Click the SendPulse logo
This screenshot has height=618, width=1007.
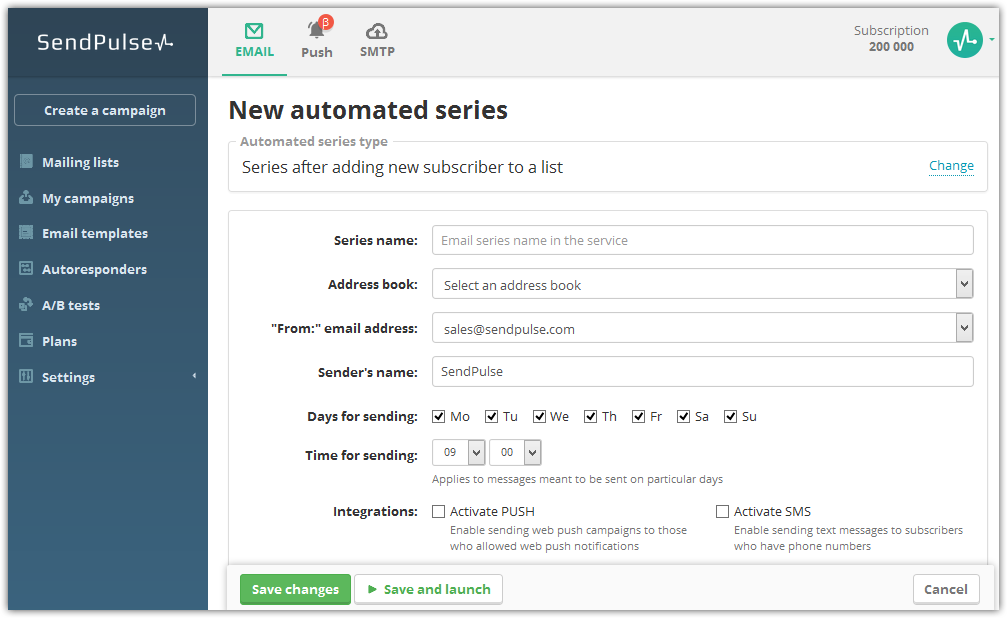pos(105,42)
